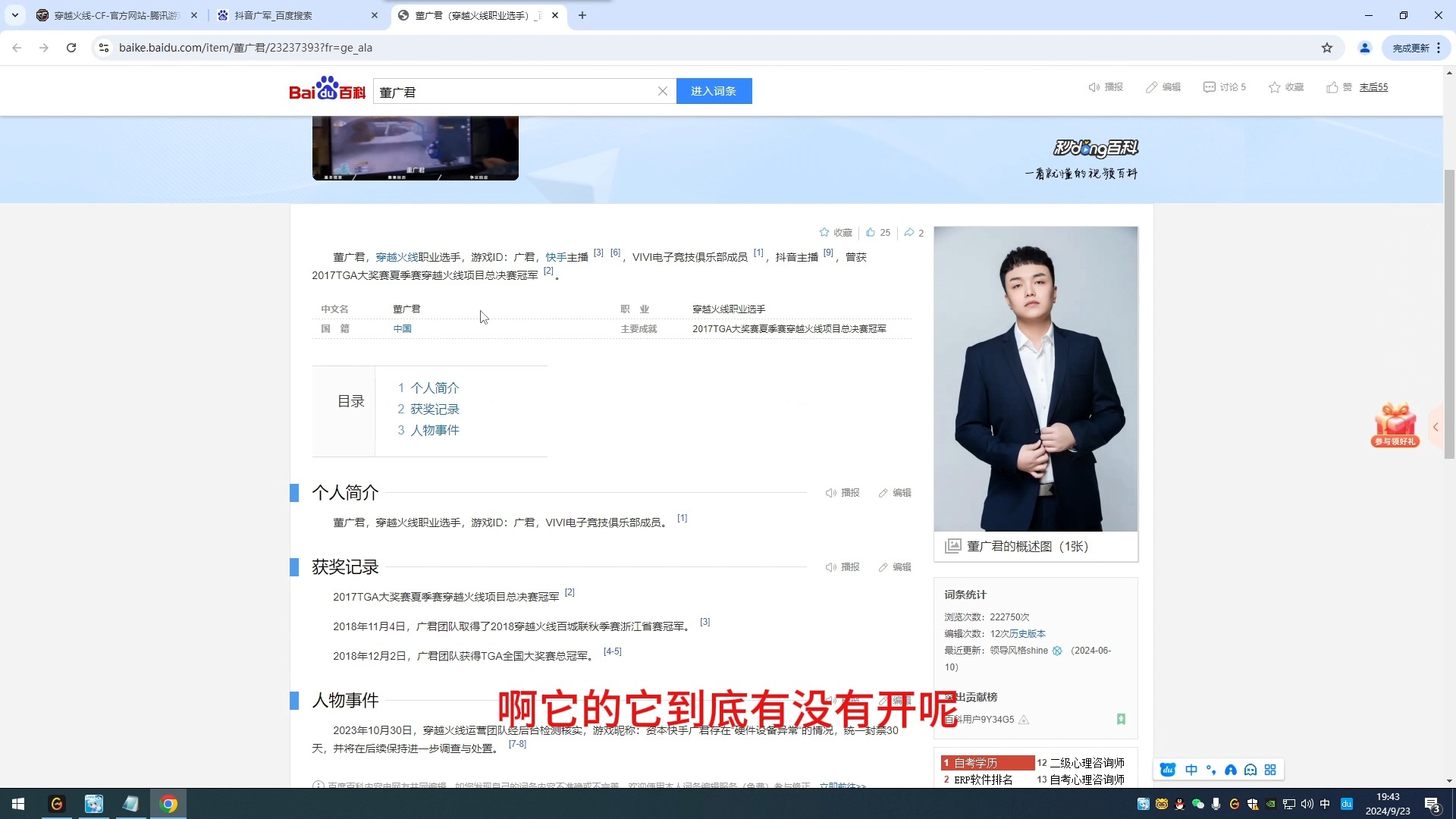Screen dimensions: 1456x819
Task: Share the entry via icon showing 2
Action: pos(914,233)
